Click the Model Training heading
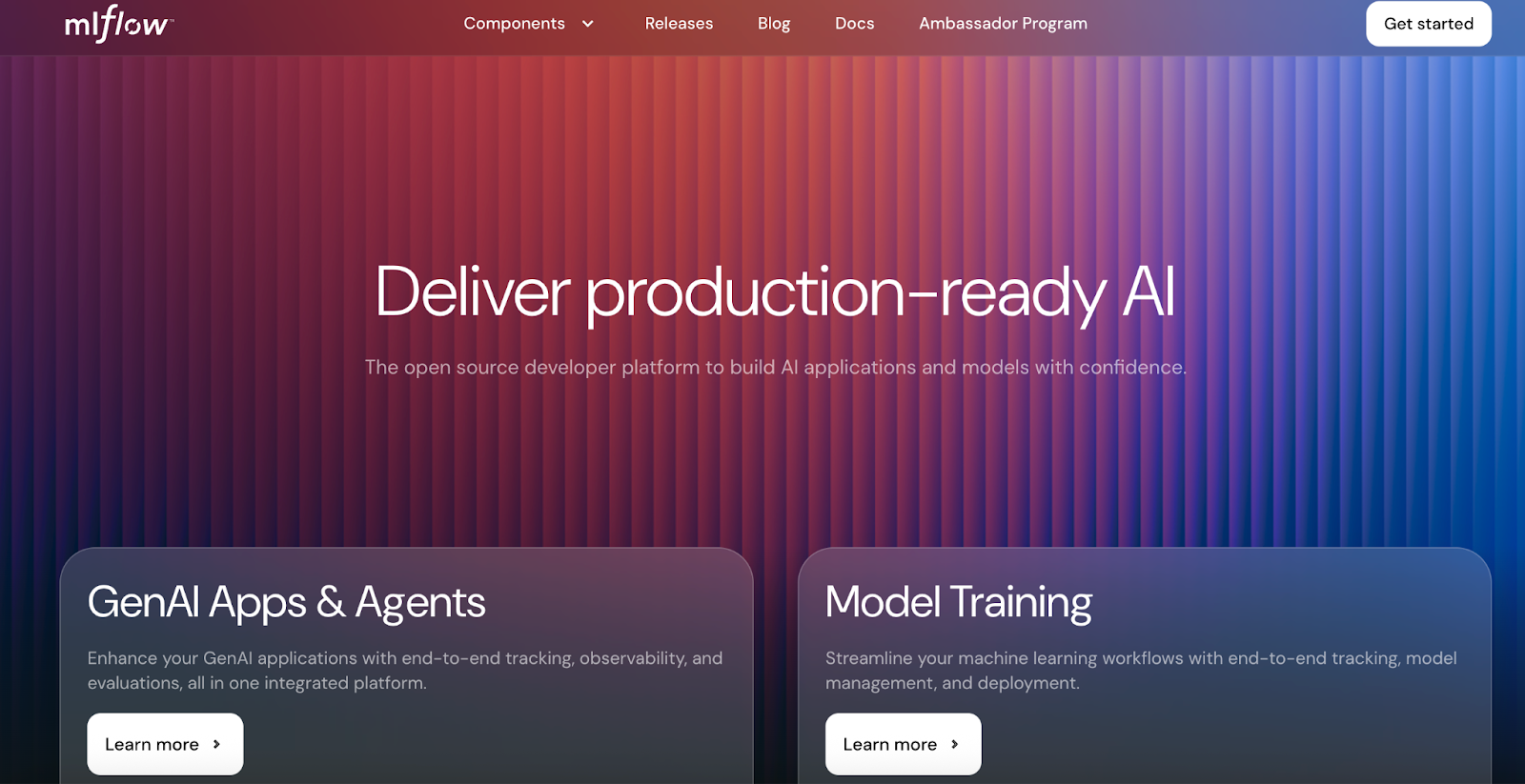This screenshot has height=784, width=1525. coord(959,603)
